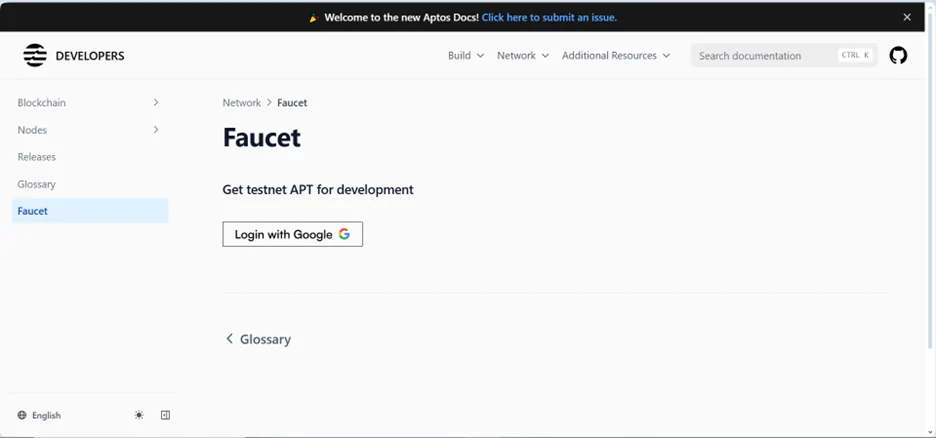Expand the Build menu

[466, 55]
